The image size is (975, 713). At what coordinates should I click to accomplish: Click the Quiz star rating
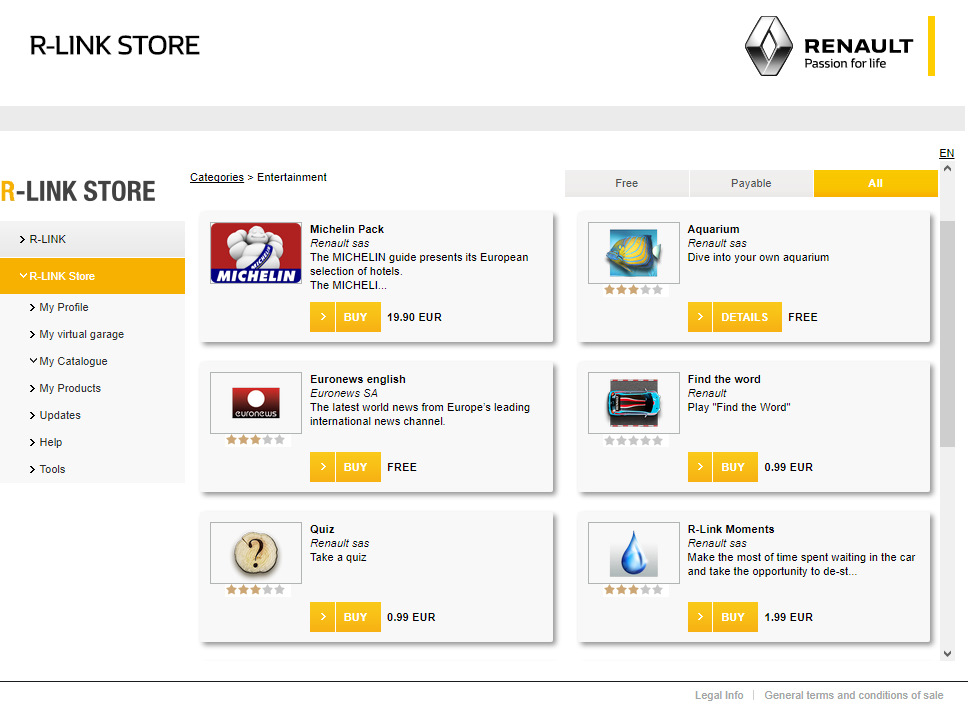pyautogui.click(x=256, y=589)
